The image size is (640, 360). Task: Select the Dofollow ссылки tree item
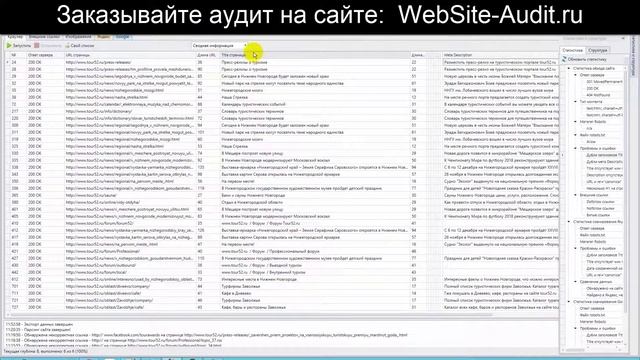point(600,202)
